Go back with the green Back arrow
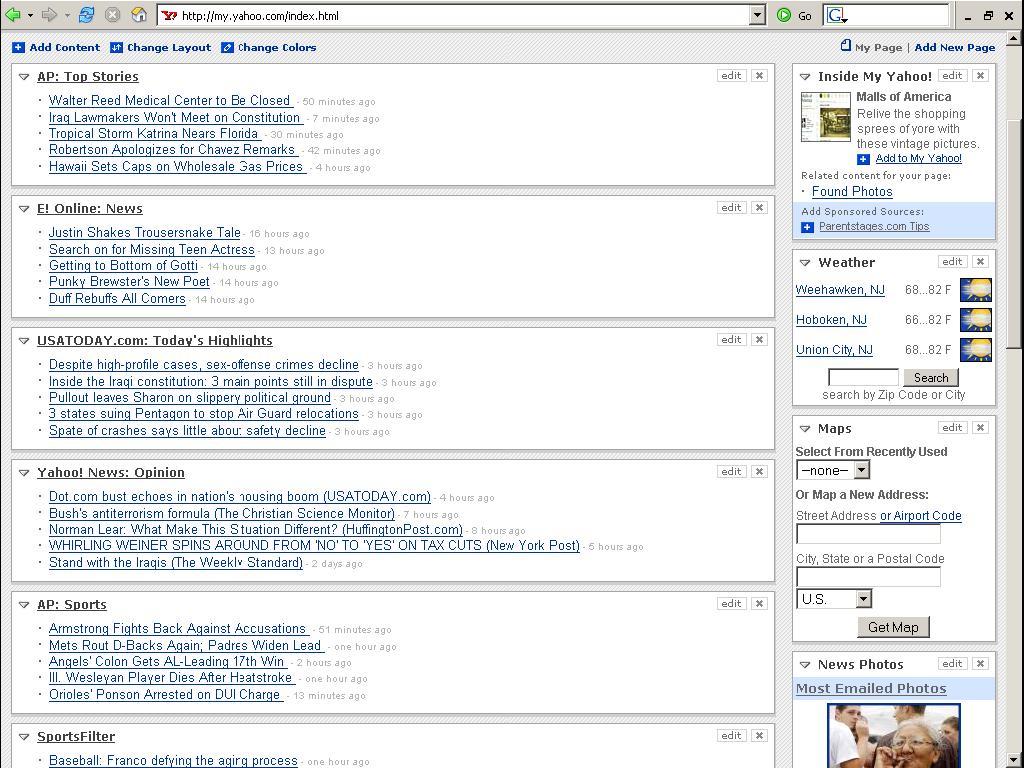This screenshot has height=768, width=1024. [x=12, y=15]
